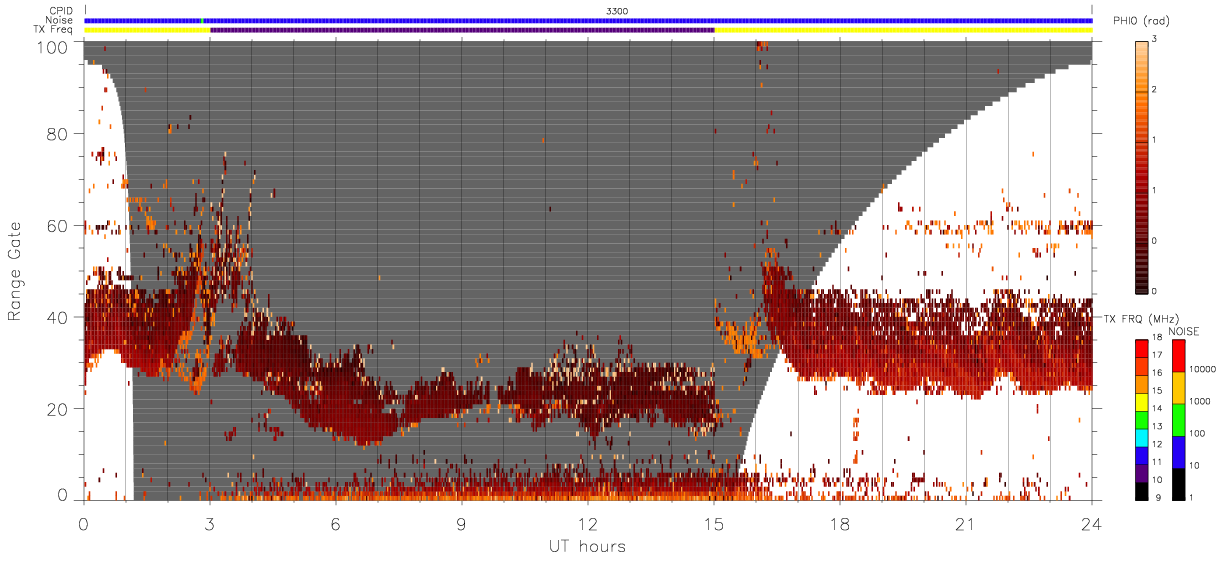Click the PHI0 (rad) colorbar title
Screen dimensions: 1228x567
tap(1142, 22)
